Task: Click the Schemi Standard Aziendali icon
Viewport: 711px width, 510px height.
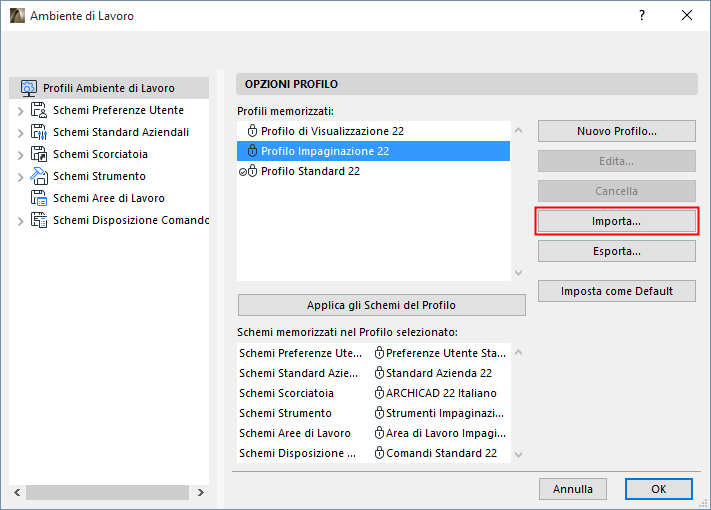Action: point(39,132)
